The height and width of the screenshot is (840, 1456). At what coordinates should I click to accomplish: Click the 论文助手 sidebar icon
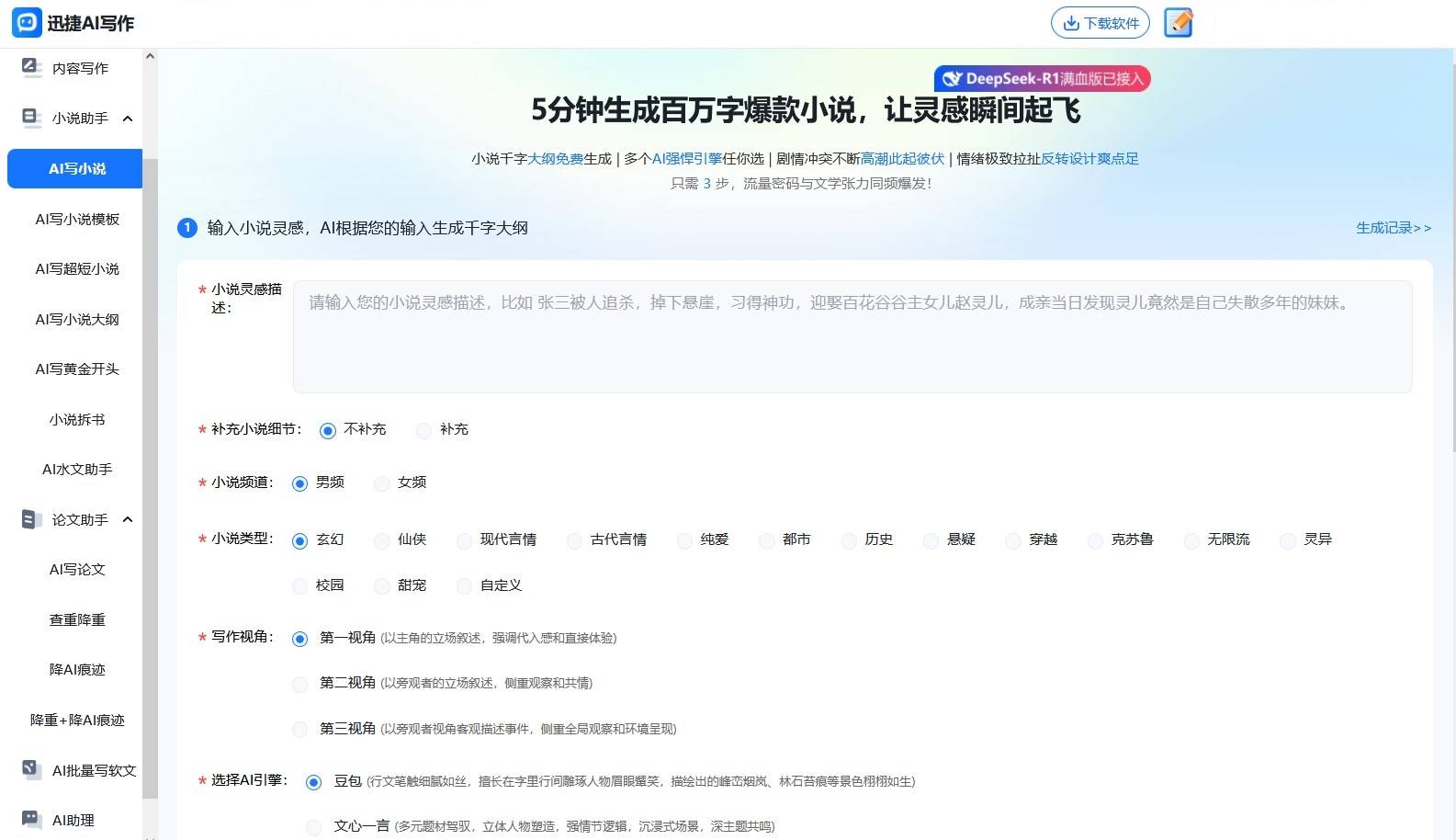[32, 519]
